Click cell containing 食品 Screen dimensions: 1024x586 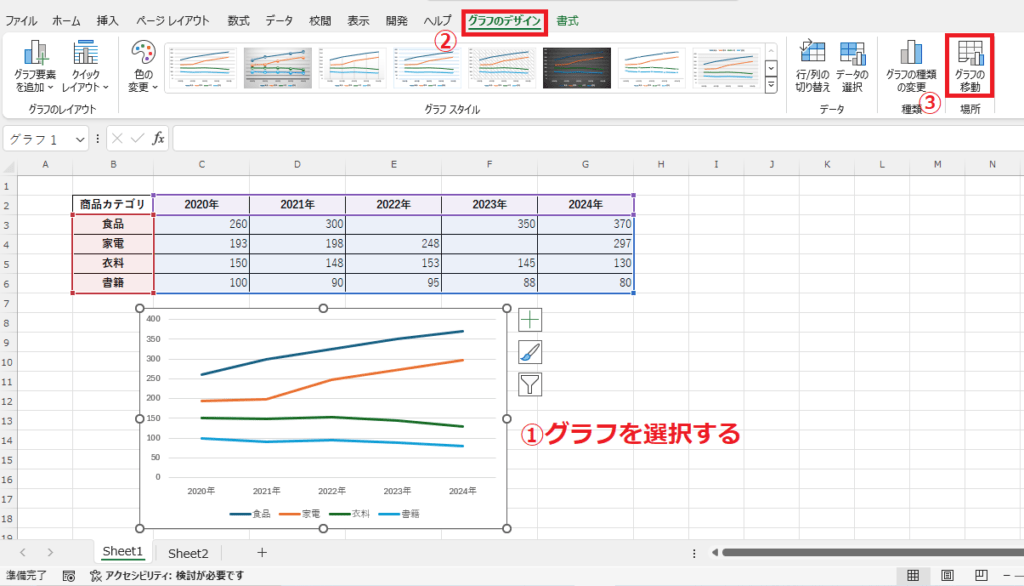coord(113,224)
